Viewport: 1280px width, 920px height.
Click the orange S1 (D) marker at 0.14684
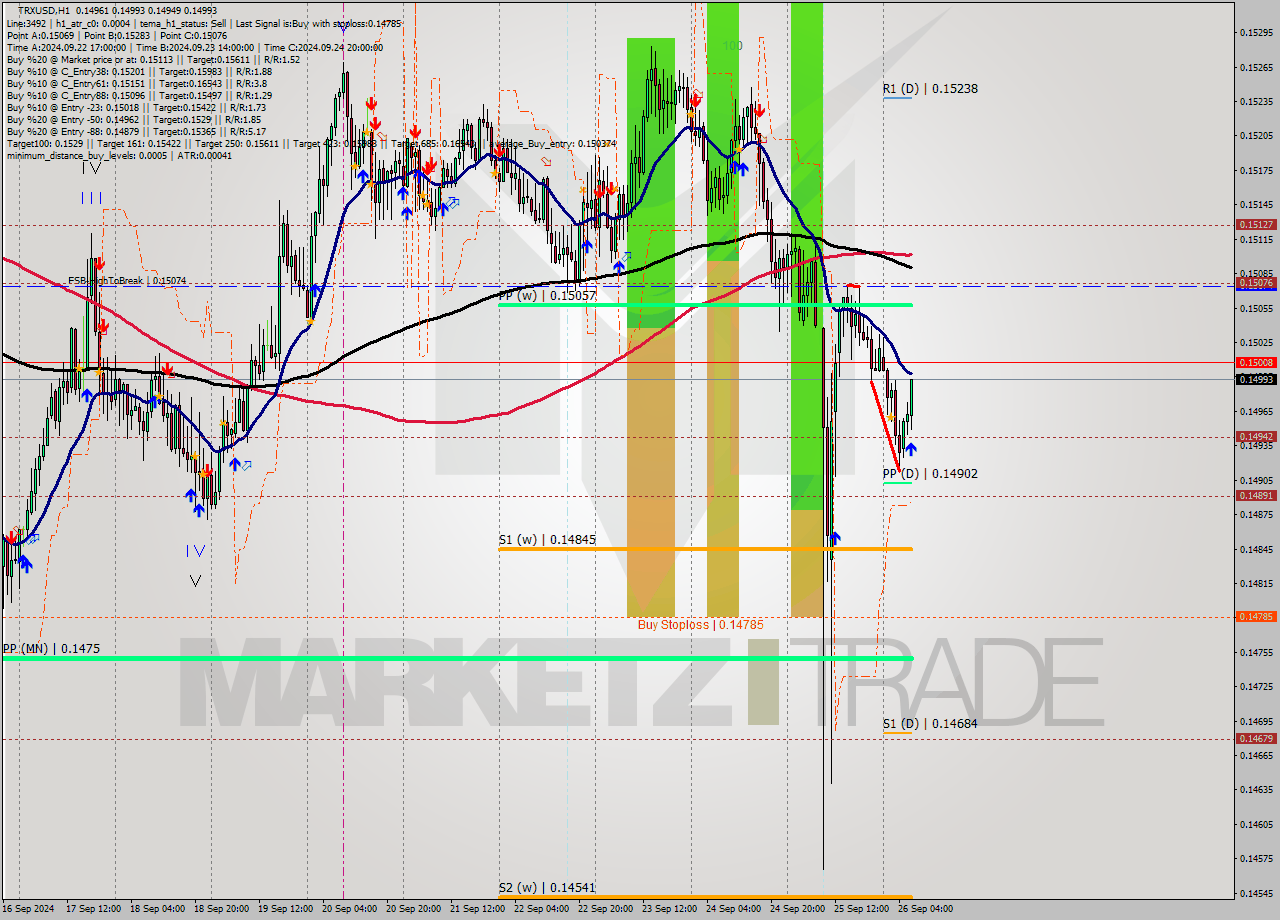(898, 732)
